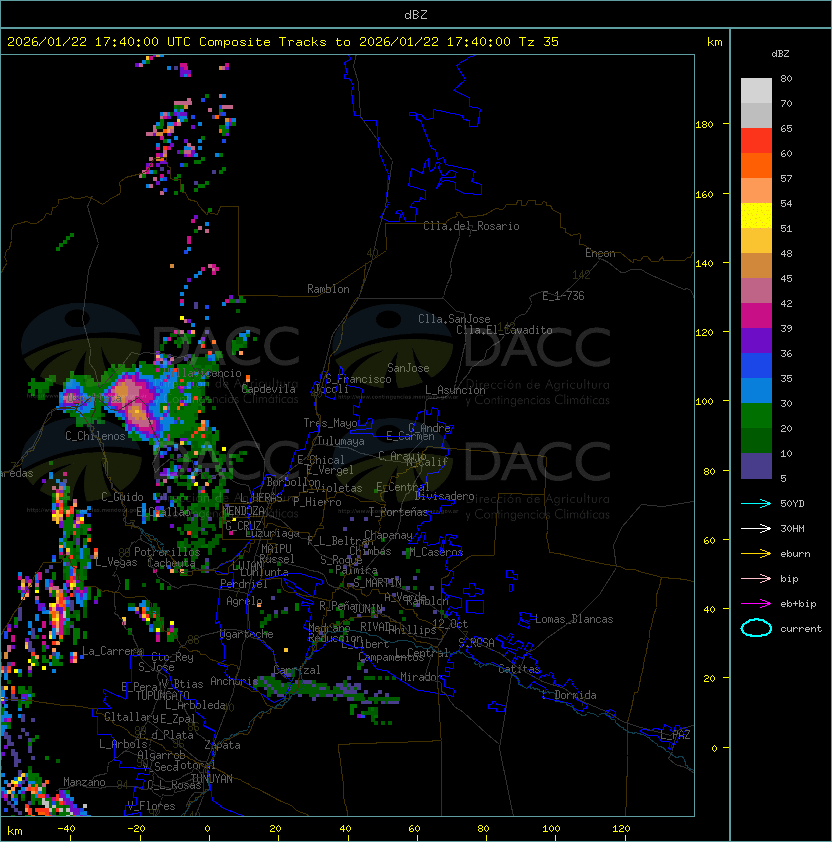Click the 'V_Flores' map label
Screen dimensions: 832x842
[x=151, y=806]
